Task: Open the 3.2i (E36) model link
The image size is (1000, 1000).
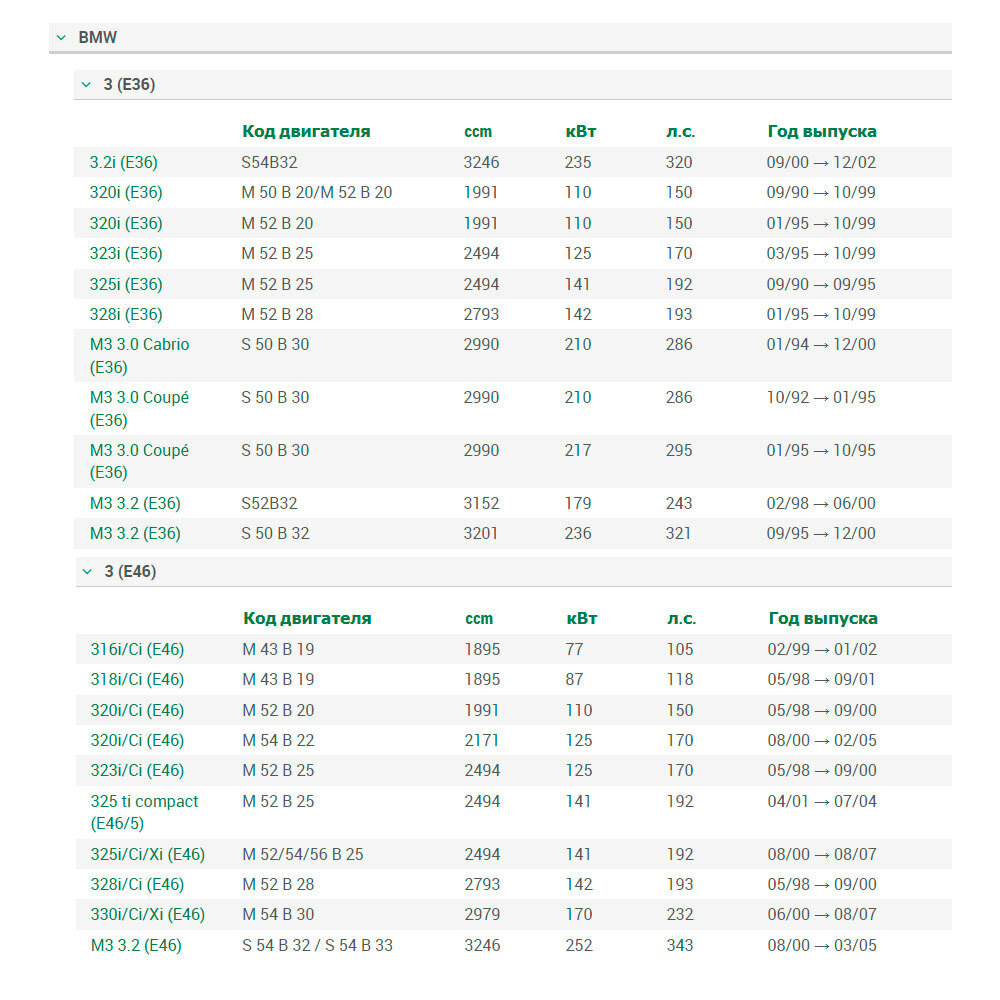Action: tap(124, 163)
